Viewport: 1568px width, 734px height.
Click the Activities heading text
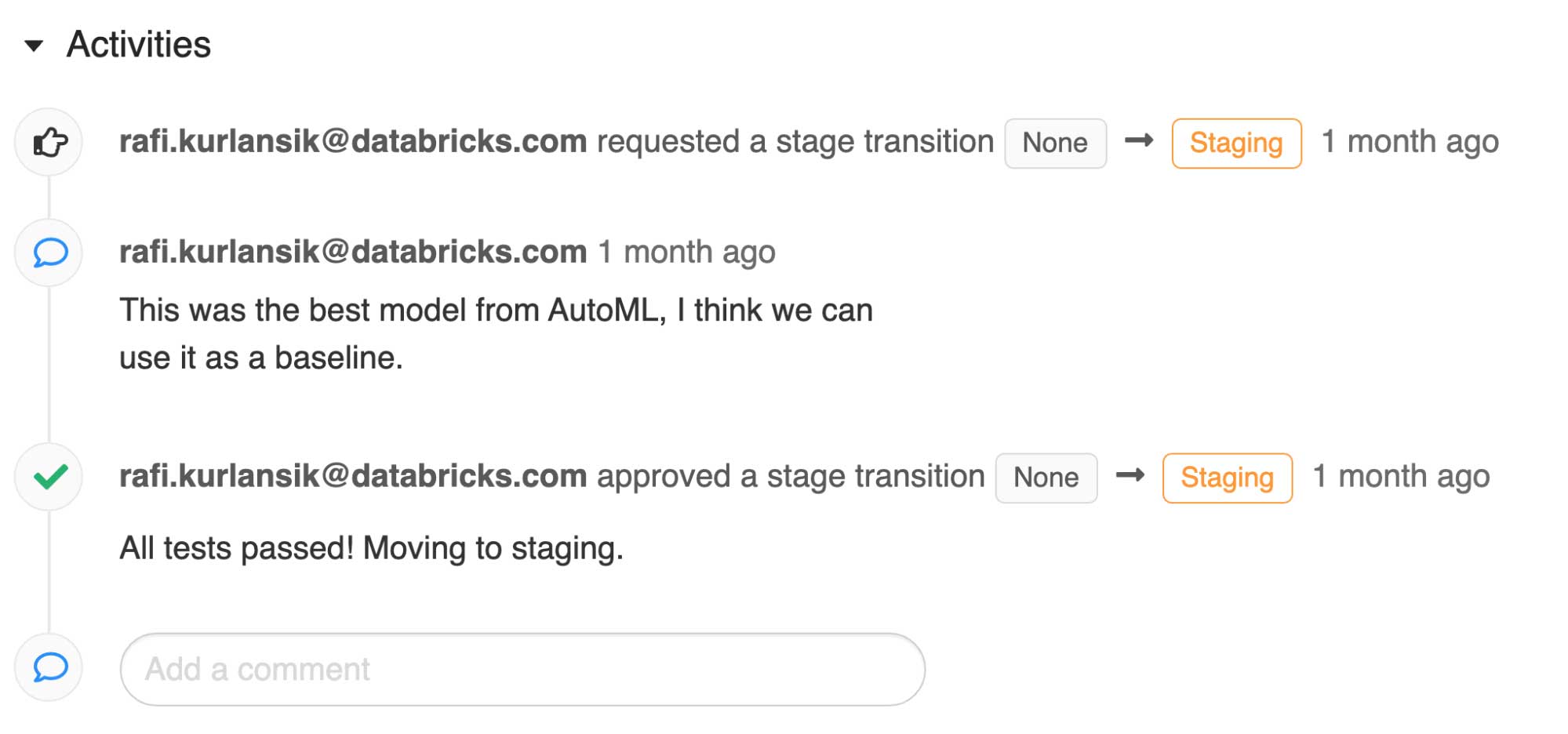(139, 45)
